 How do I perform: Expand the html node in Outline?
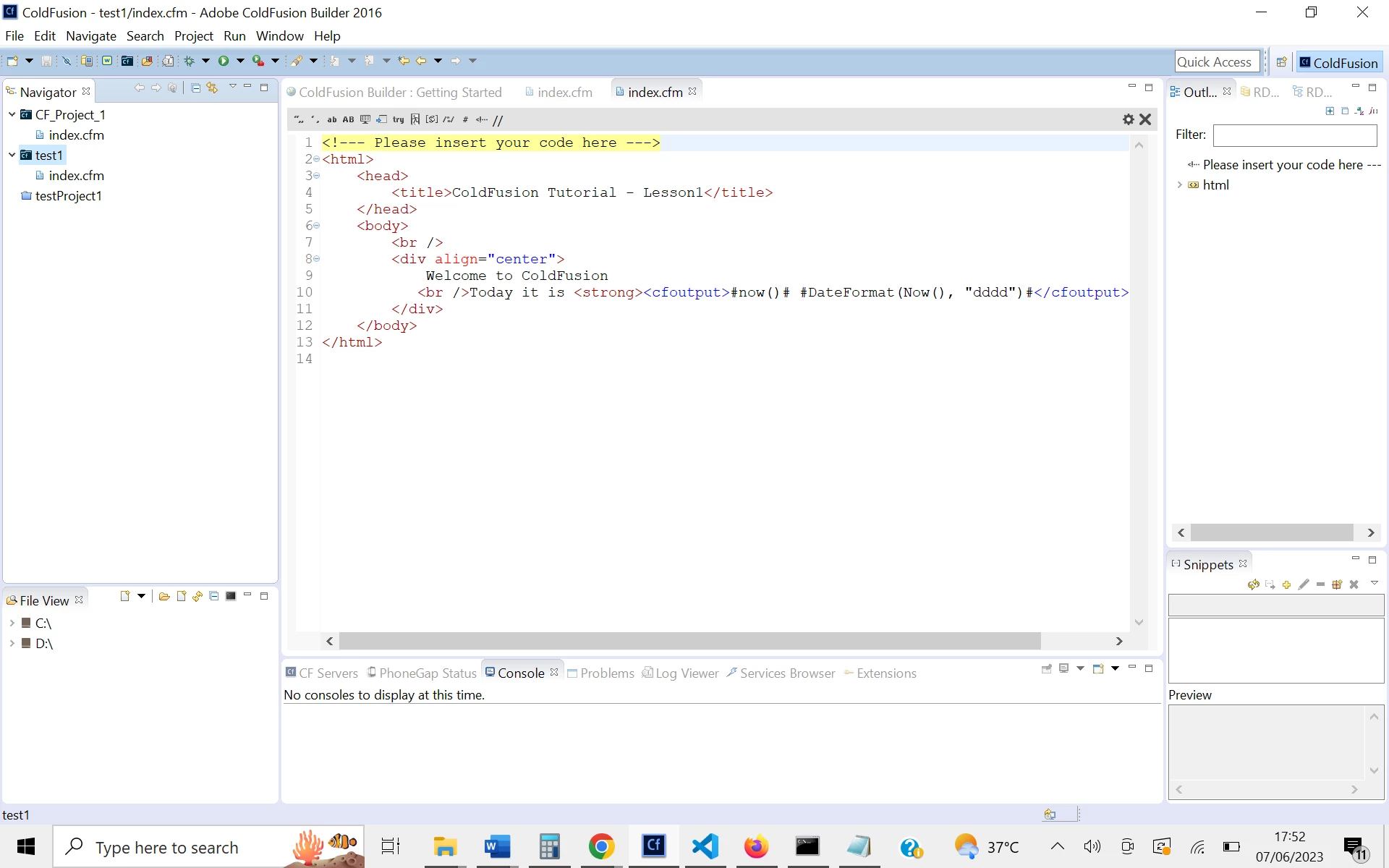pos(1179,185)
